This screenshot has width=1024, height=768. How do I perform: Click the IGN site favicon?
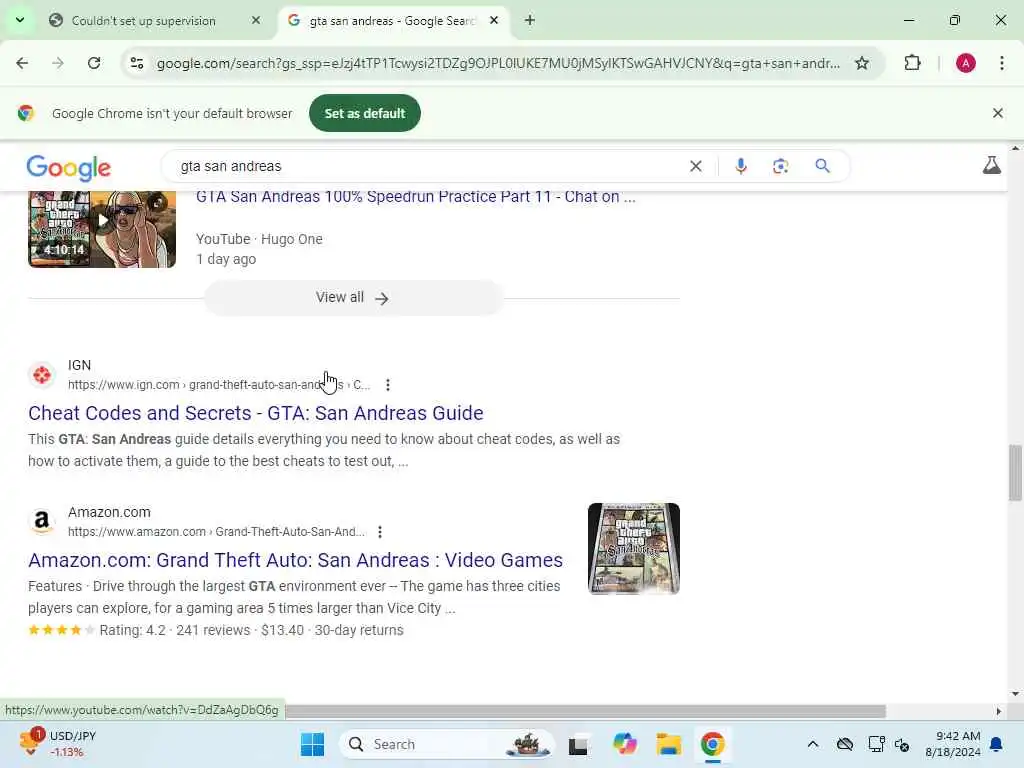tap(42, 375)
